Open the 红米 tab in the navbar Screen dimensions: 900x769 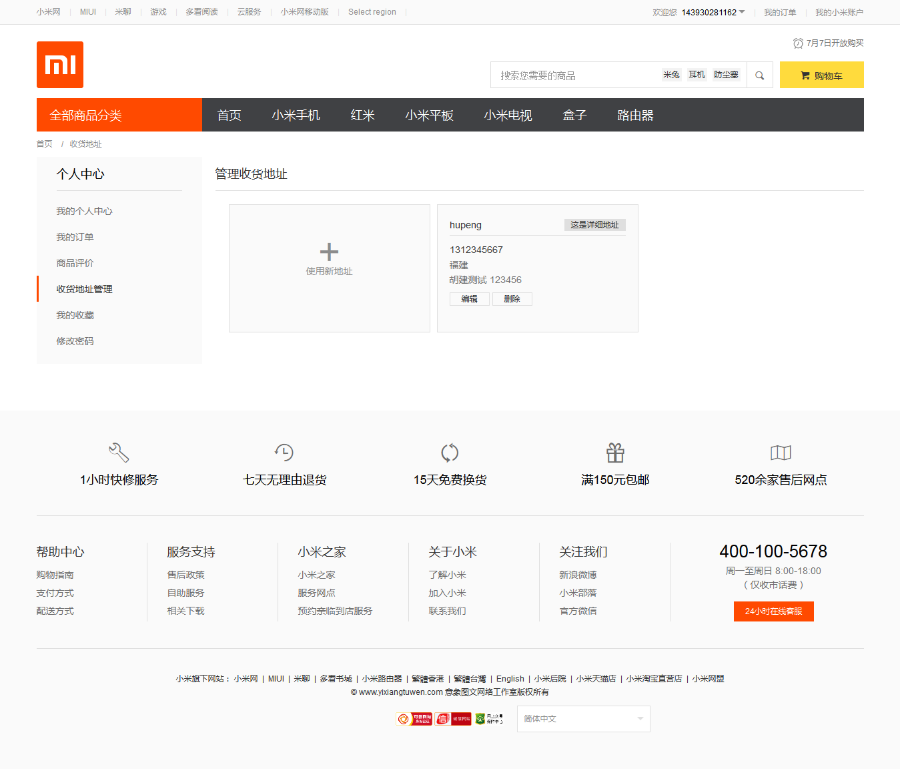point(362,114)
